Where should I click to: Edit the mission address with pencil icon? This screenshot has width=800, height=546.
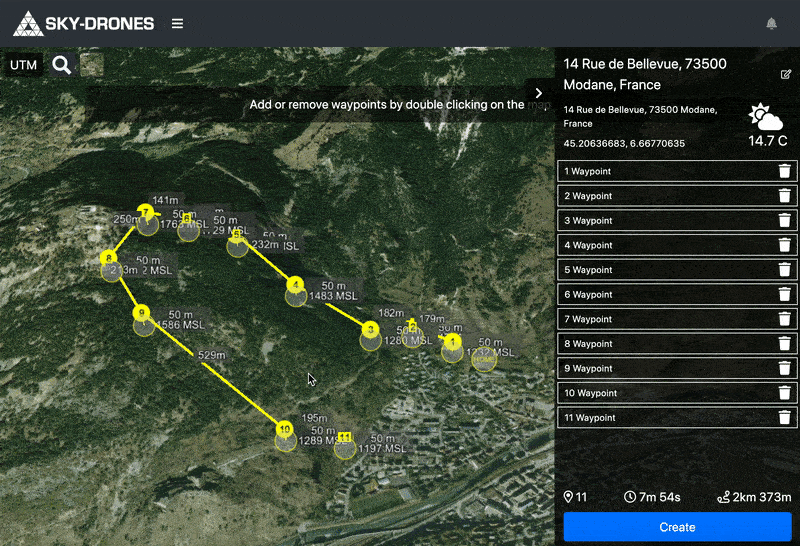(x=786, y=74)
